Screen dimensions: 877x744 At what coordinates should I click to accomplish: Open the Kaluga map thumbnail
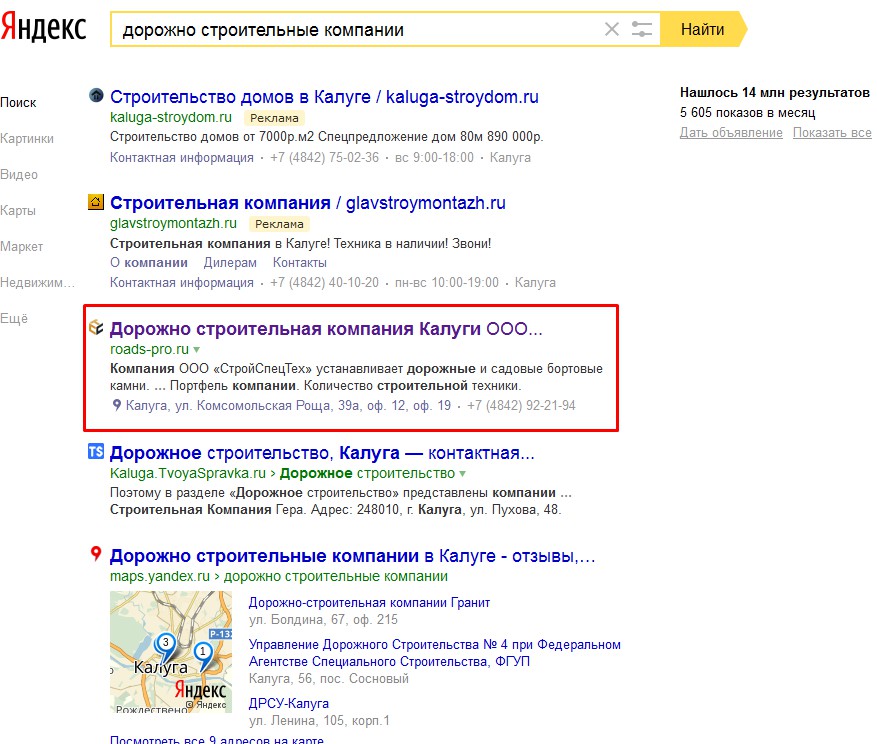(x=171, y=652)
